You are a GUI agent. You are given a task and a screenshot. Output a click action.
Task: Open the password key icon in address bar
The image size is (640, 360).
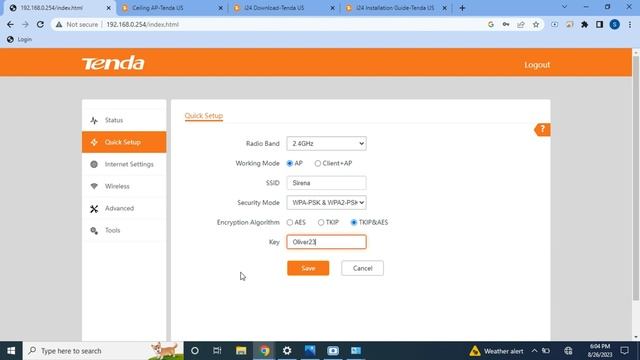point(506,24)
